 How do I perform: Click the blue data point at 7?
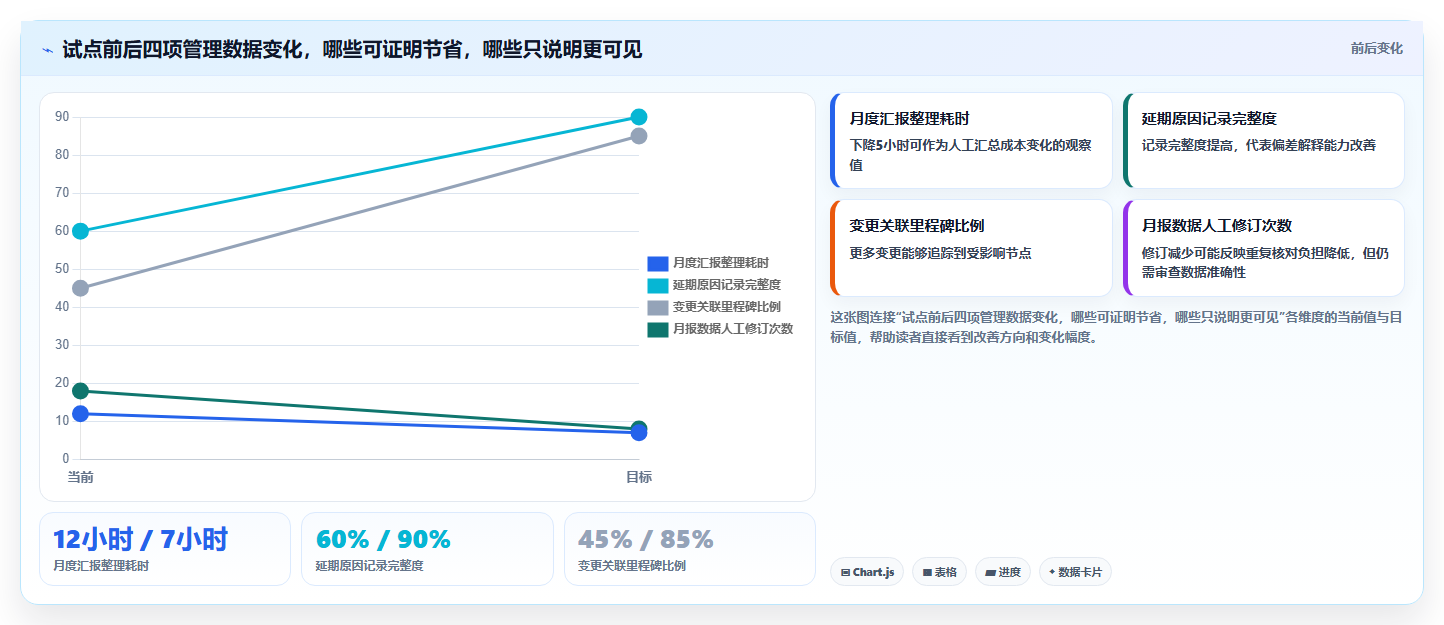[639, 434]
